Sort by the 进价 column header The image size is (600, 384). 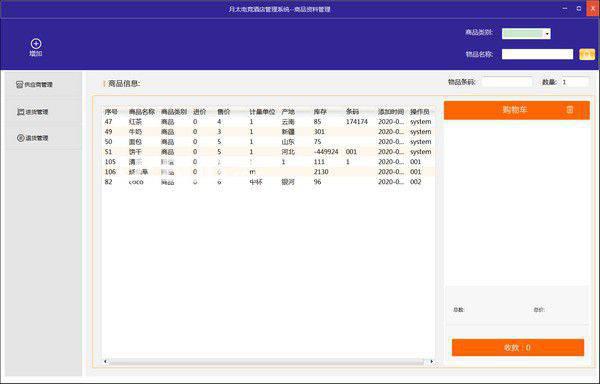[x=199, y=112]
